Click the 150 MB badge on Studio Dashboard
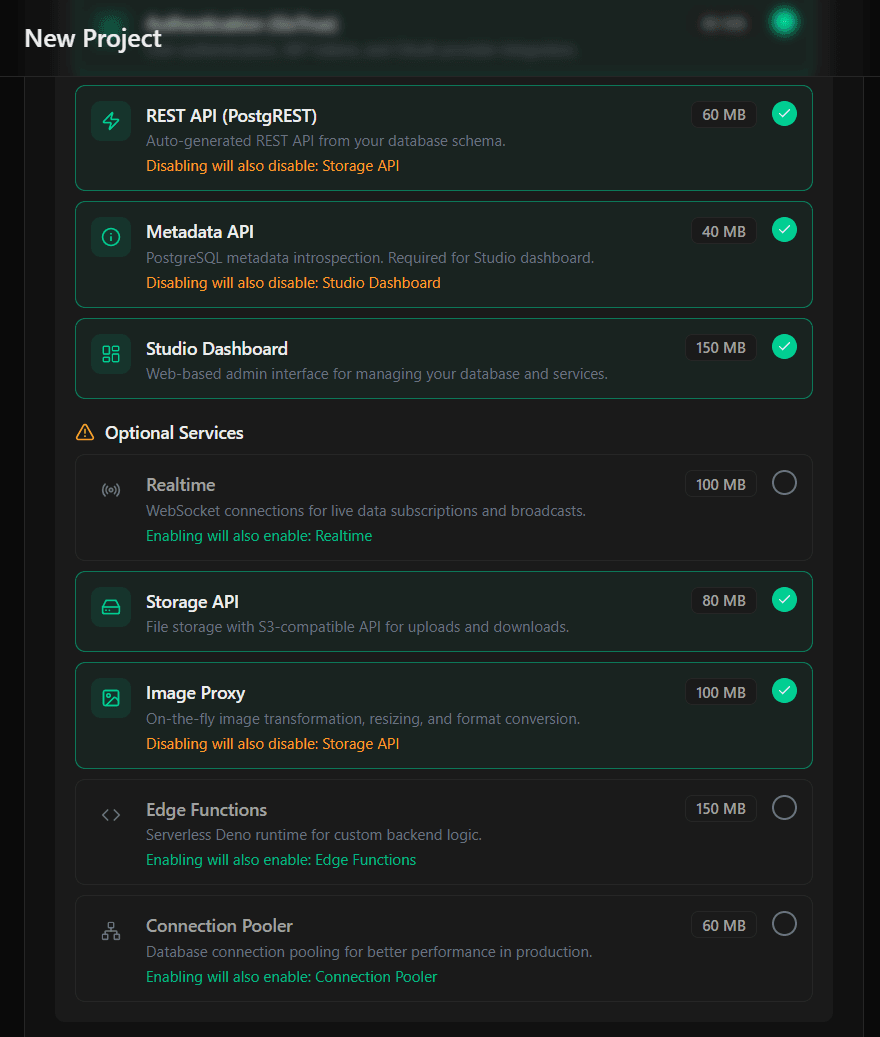Image resolution: width=880 pixels, height=1037 pixels. click(x=721, y=347)
